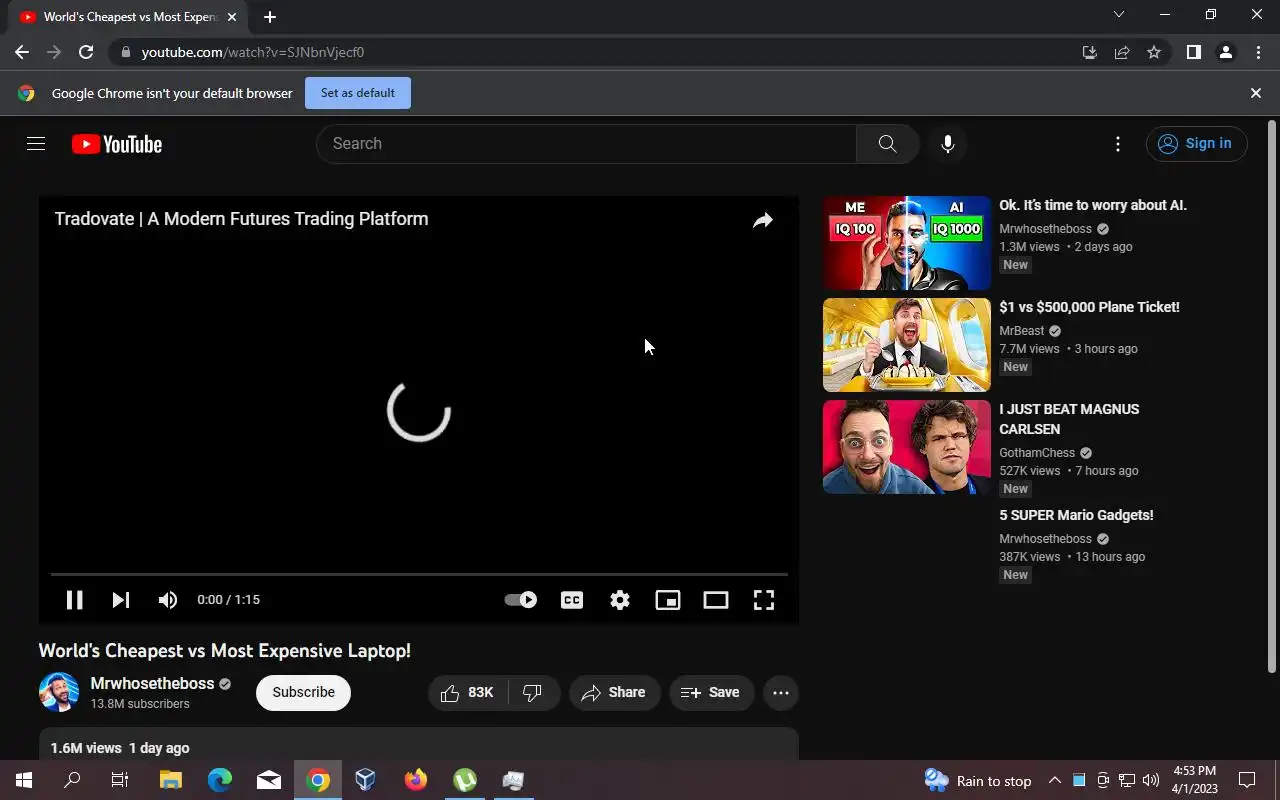This screenshot has height=800, width=1280.
Task: Open the volume control in system tray
Action: 1150,780
